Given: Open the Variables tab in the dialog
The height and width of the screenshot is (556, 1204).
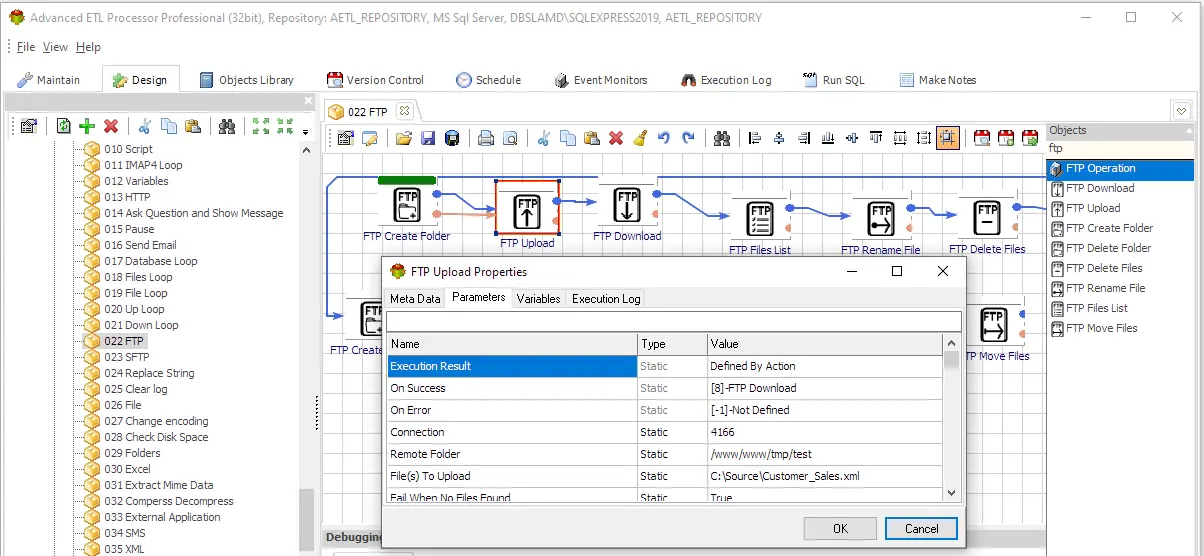Looking at the screenshot, I should 538,299.
